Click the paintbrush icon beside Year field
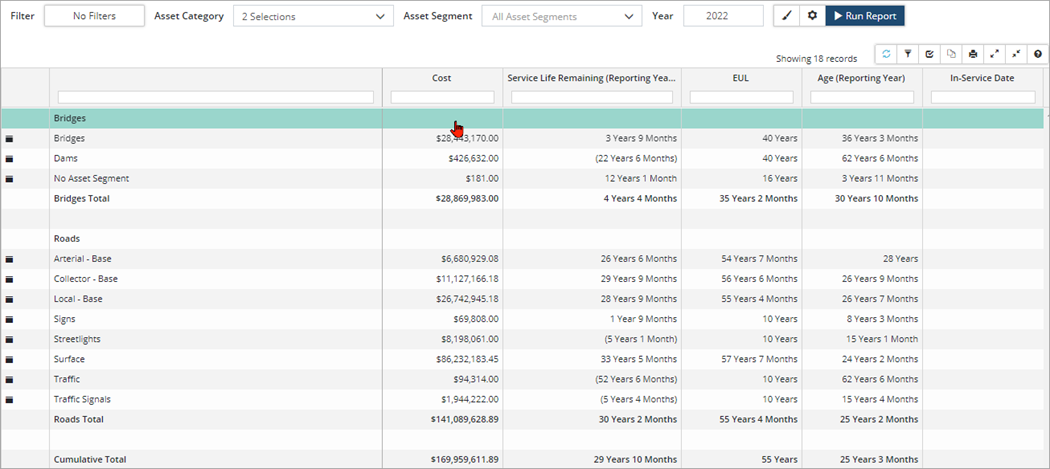This screenshot has height=469, width=1050. [787, 16]
